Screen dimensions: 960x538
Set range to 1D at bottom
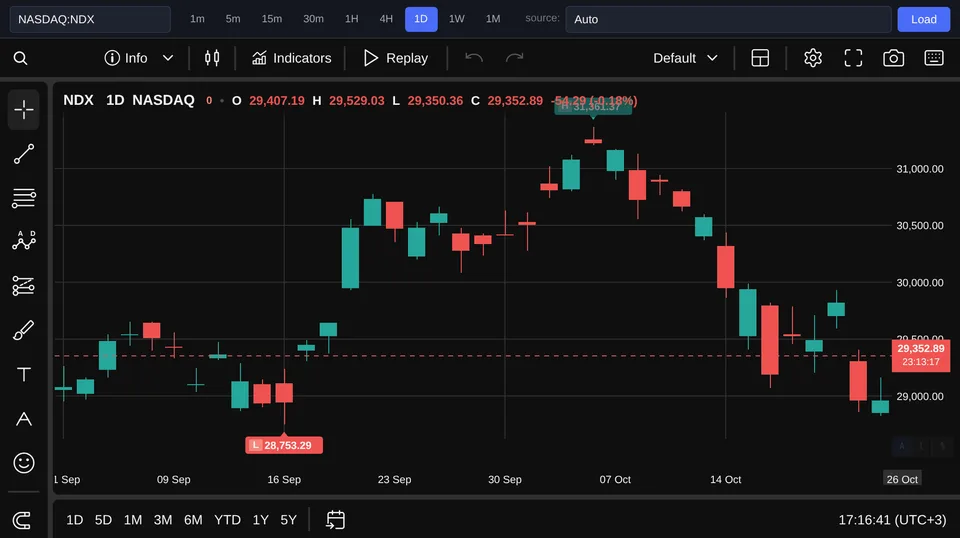(75, 520)
